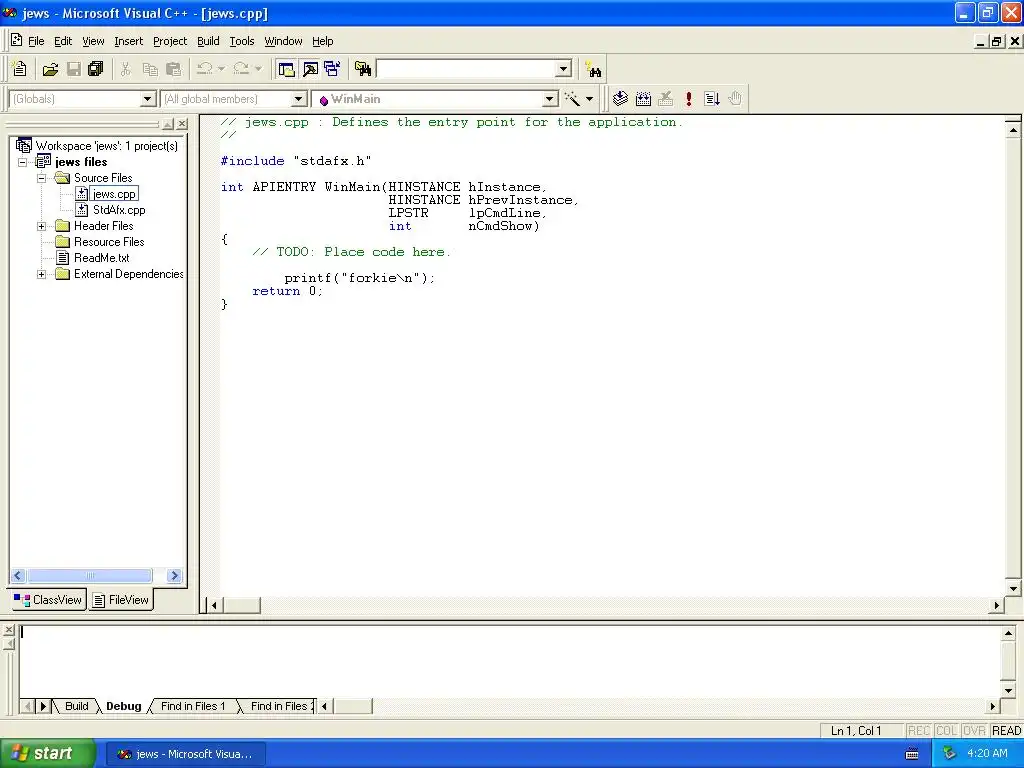This screenshot has height=768, width=1024.
Task: Open the WizardBar actions dropdown arrow
Action: pos(589,99)
